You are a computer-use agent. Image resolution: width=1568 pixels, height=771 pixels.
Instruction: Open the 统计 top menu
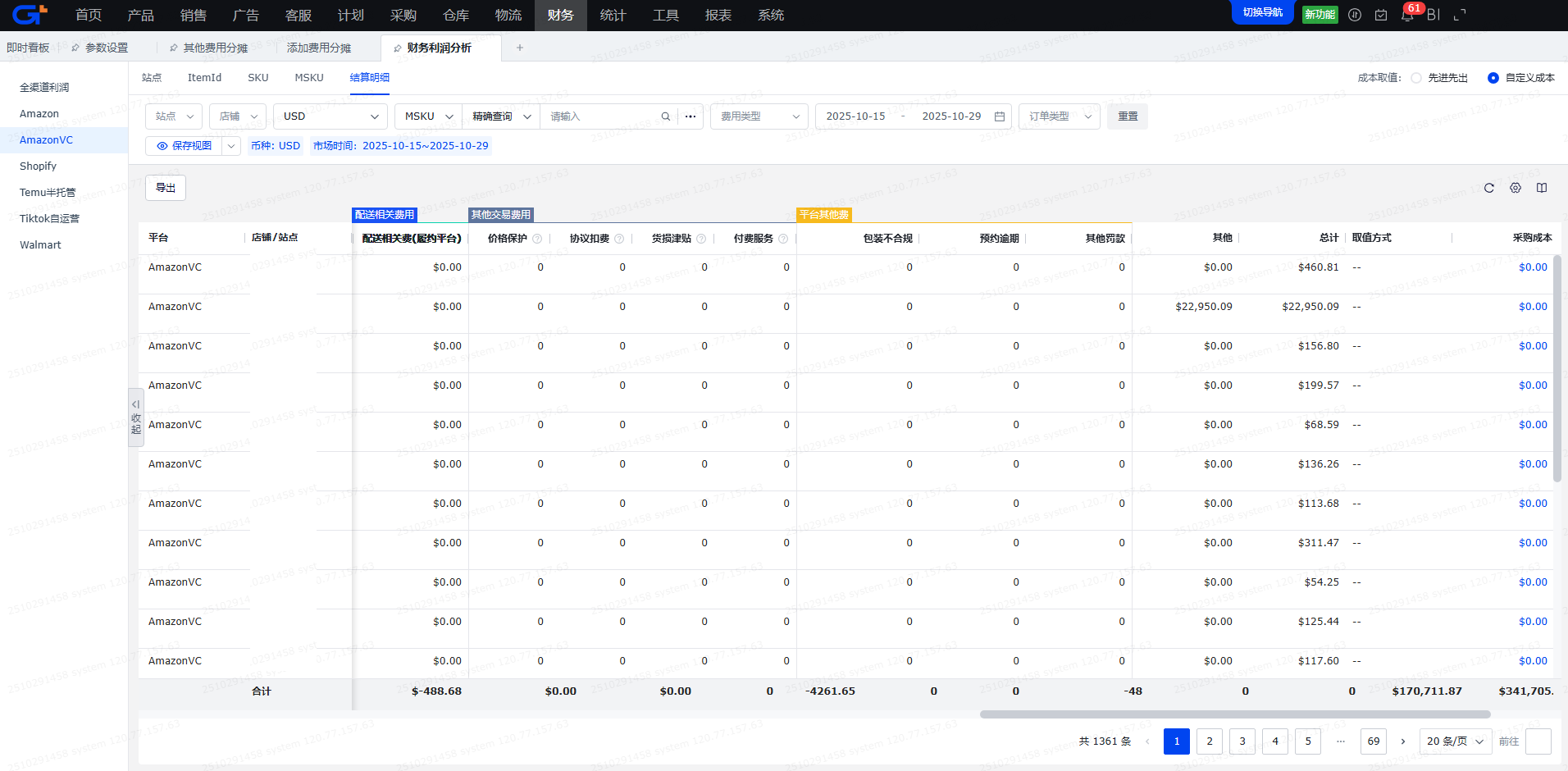pyautogui.click(x=613, y=15)
